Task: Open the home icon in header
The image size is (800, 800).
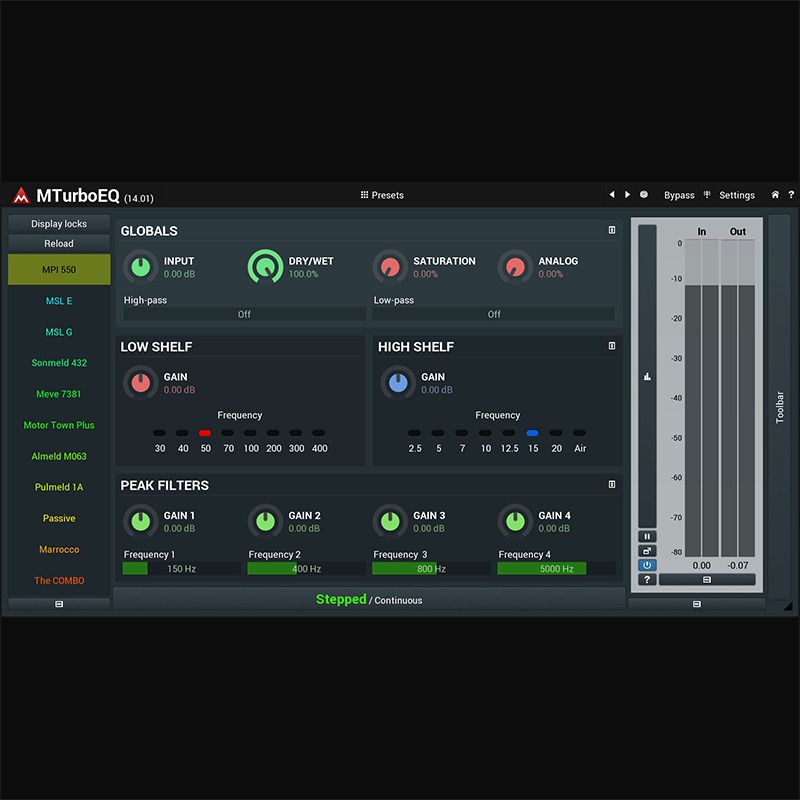Action: [774, 194]
